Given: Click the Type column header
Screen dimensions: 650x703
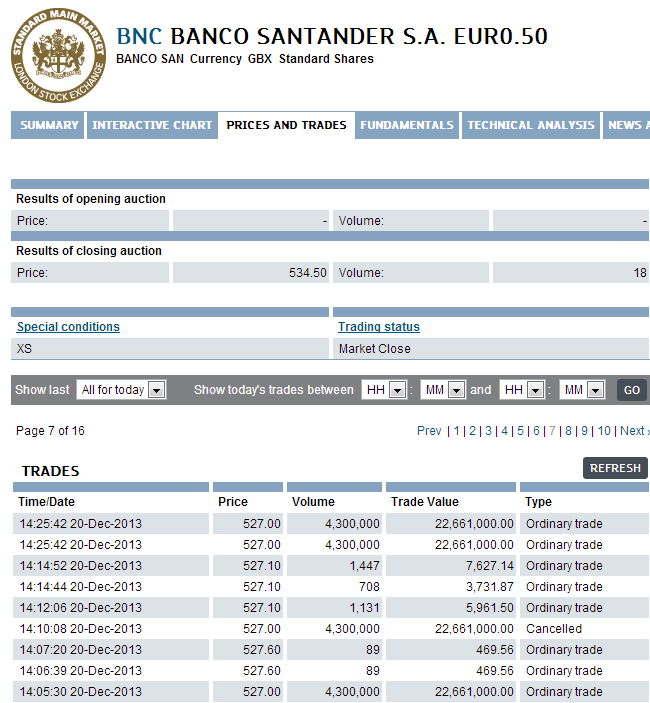Looking at the screenshot, I should 538,502.
